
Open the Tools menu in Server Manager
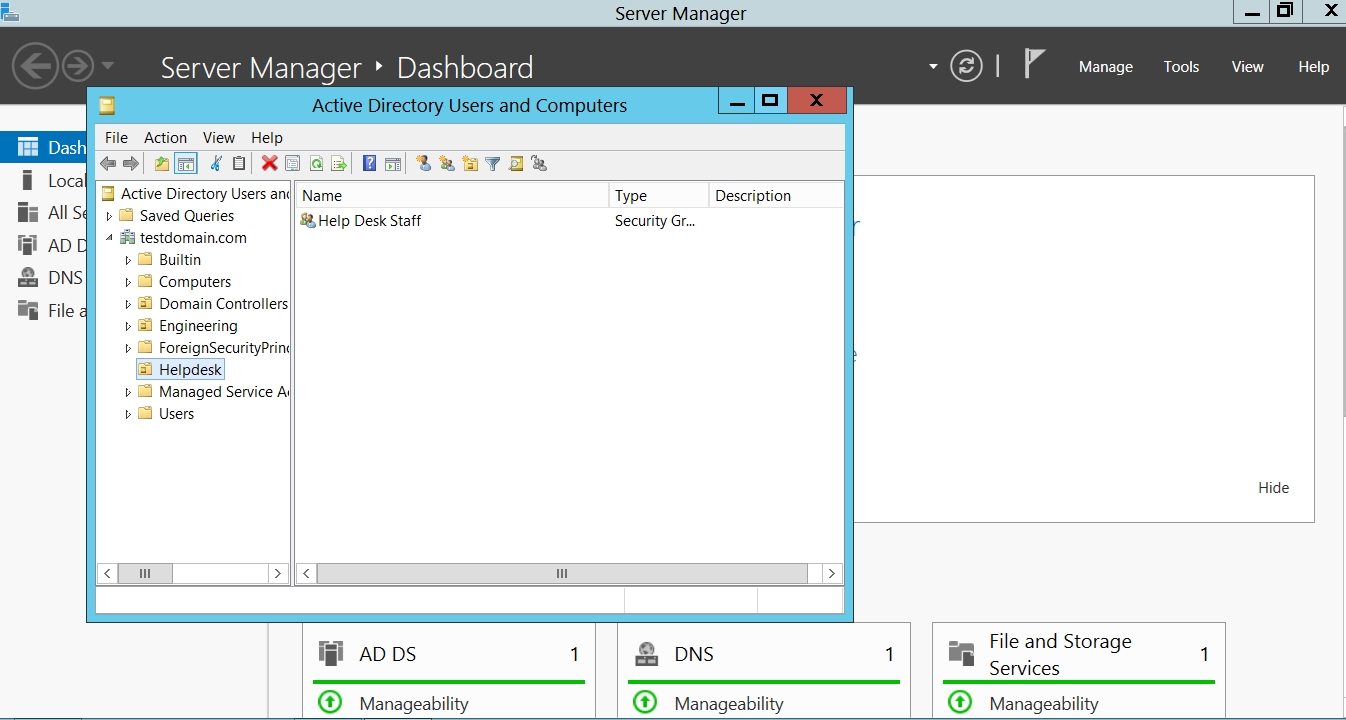click(x=1181, y=67)
